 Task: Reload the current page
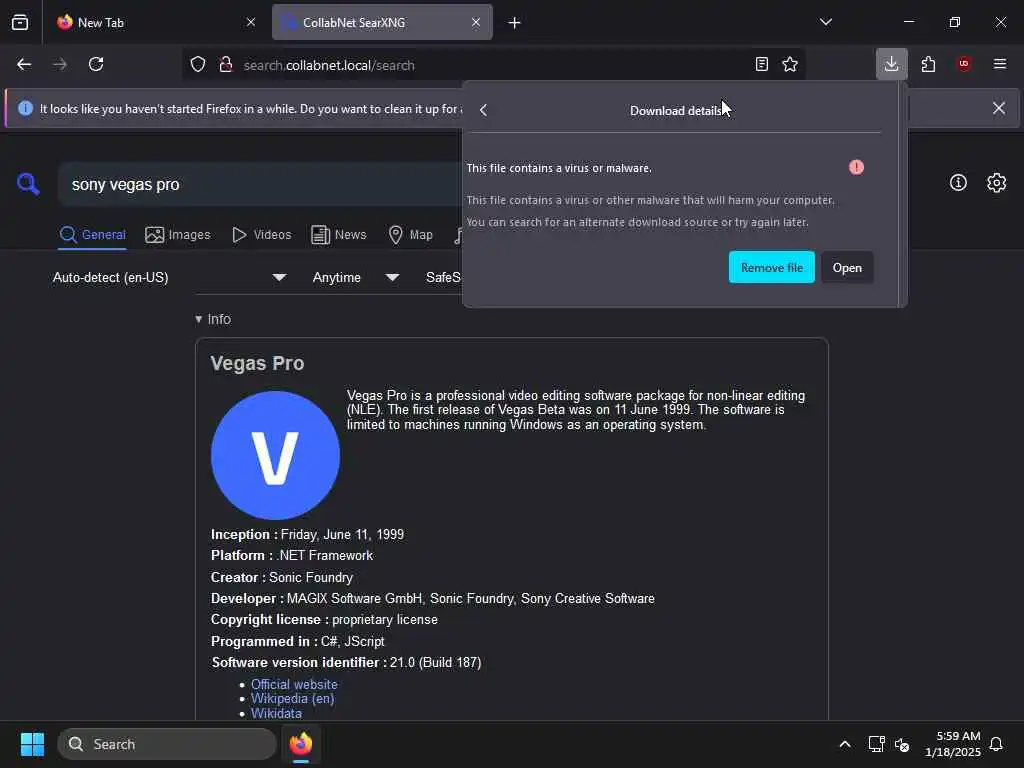click(x=96, y=64)
